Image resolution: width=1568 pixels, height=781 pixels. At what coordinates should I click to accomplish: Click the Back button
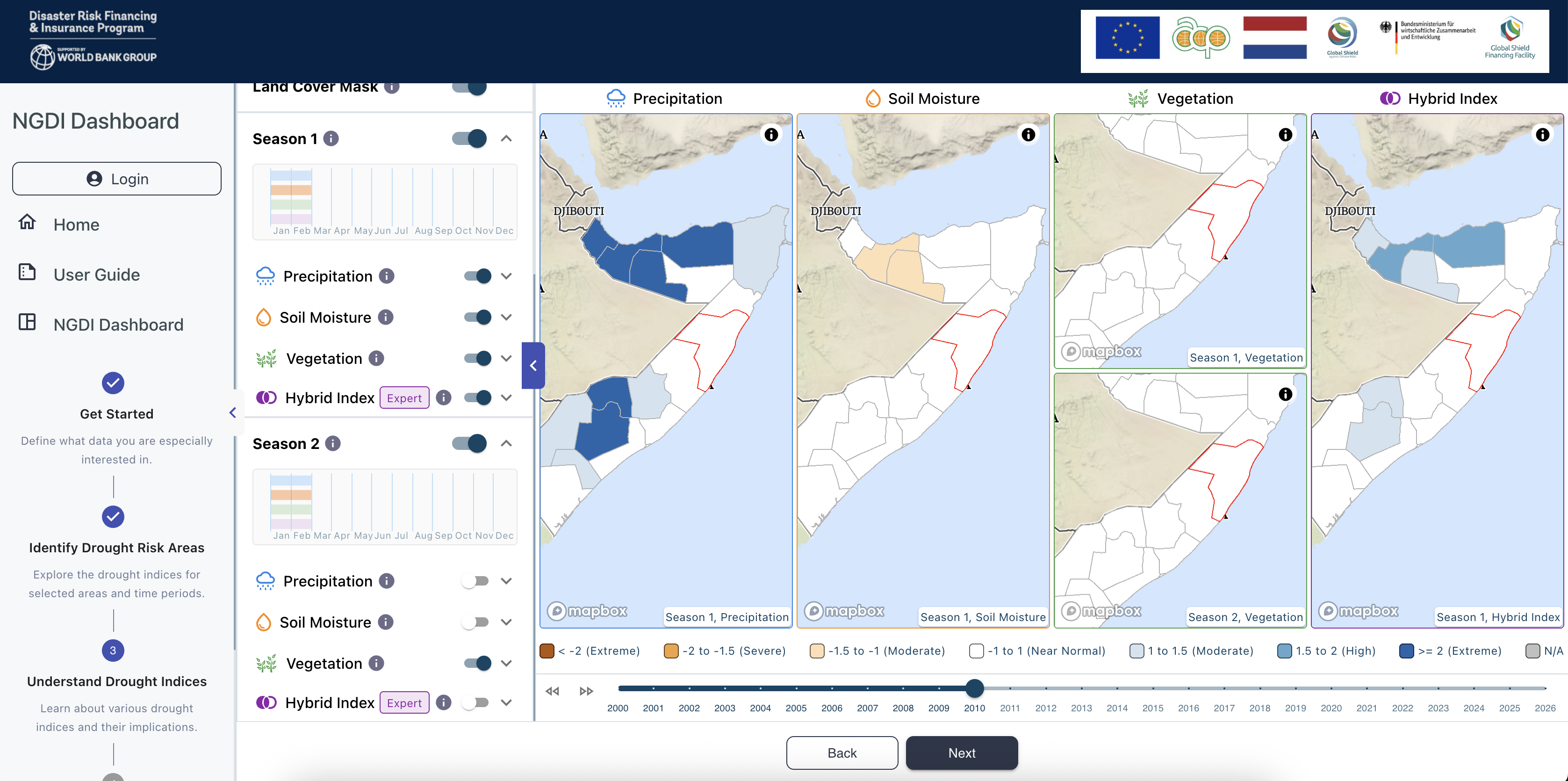point(842,753)
